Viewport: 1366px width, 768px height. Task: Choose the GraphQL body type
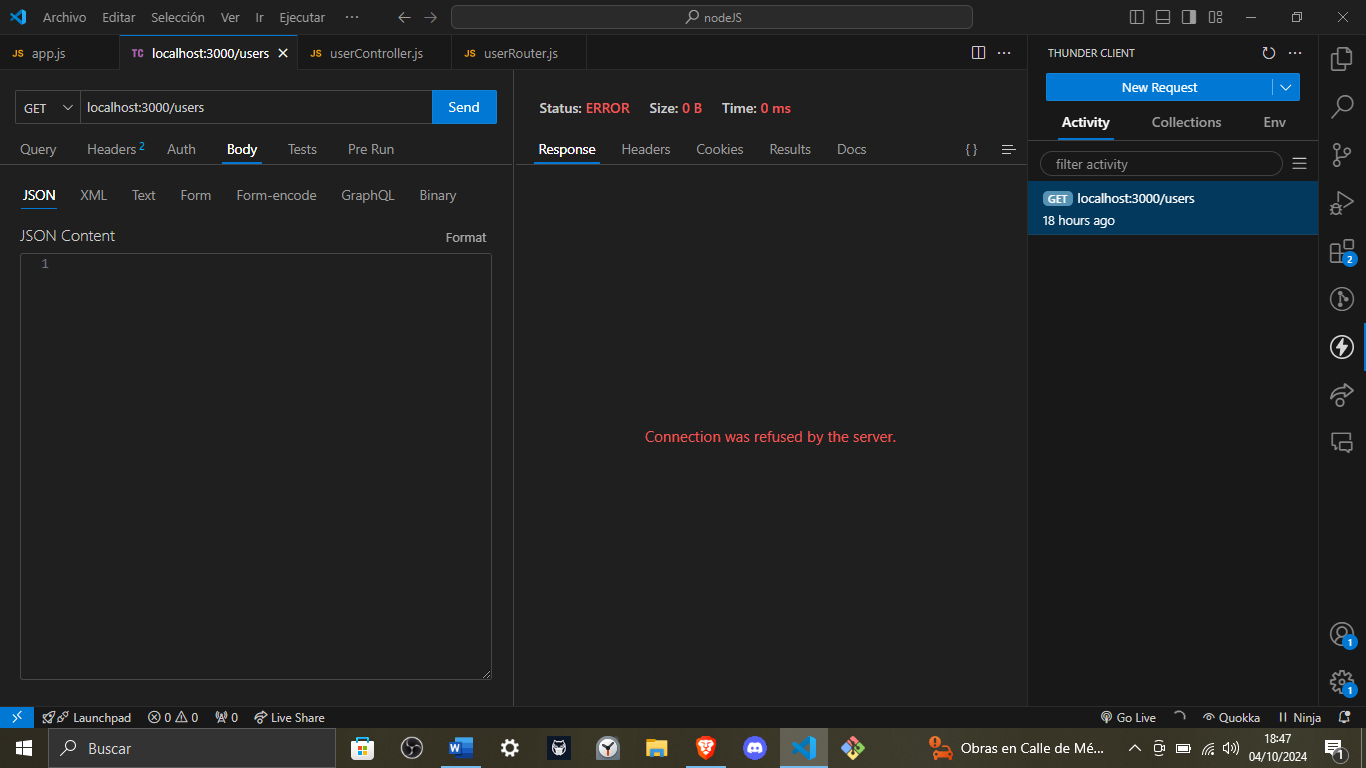(x=367, y=195)
